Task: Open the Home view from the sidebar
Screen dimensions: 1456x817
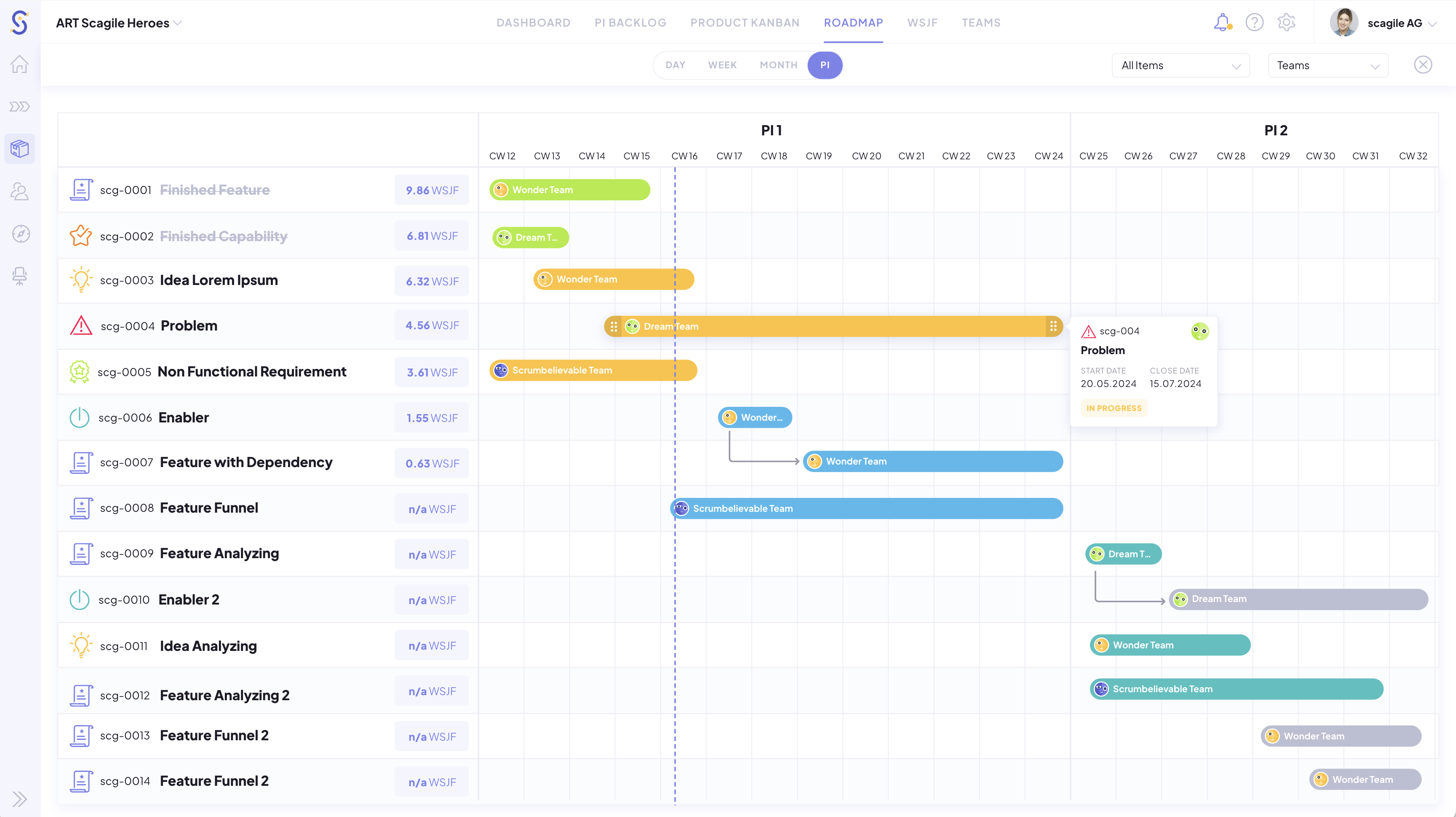Action: pos(20,64)
